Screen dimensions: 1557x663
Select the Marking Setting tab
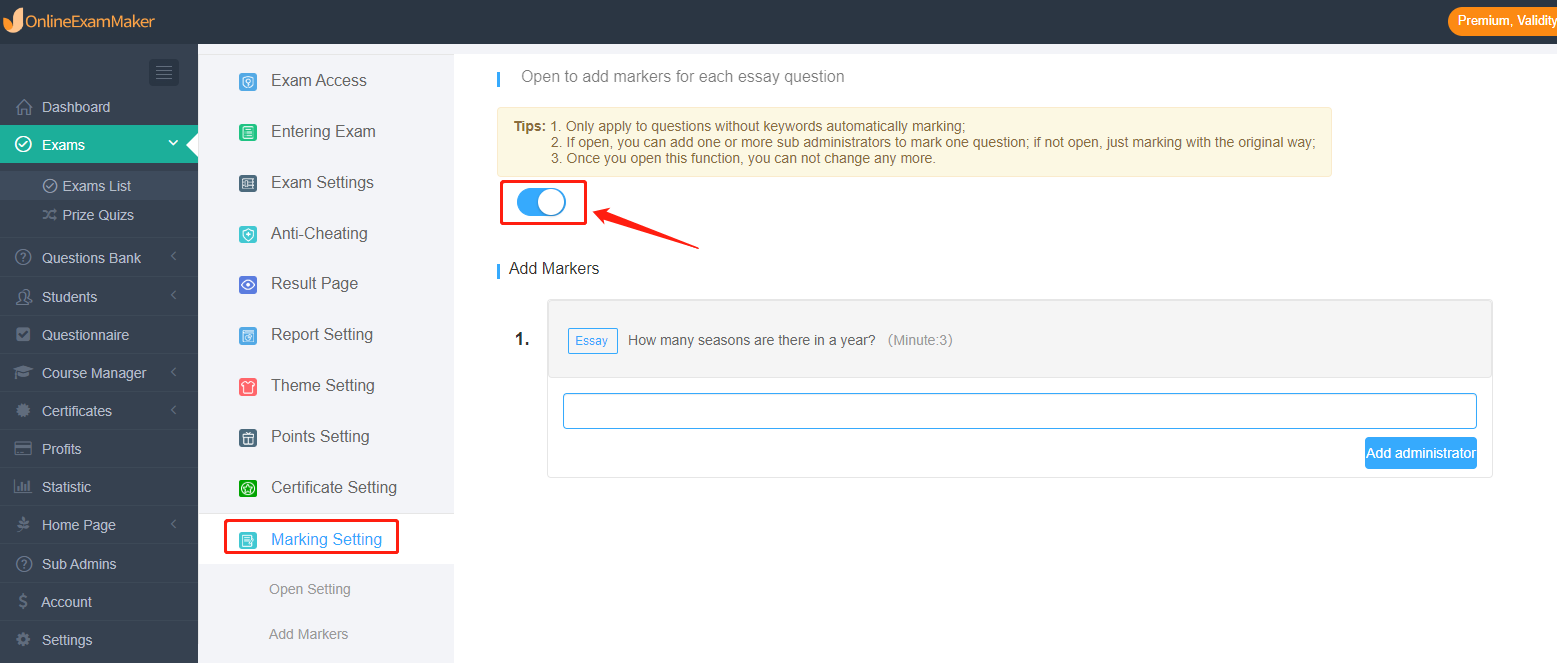pyautogui.click(x=326, y=539)
